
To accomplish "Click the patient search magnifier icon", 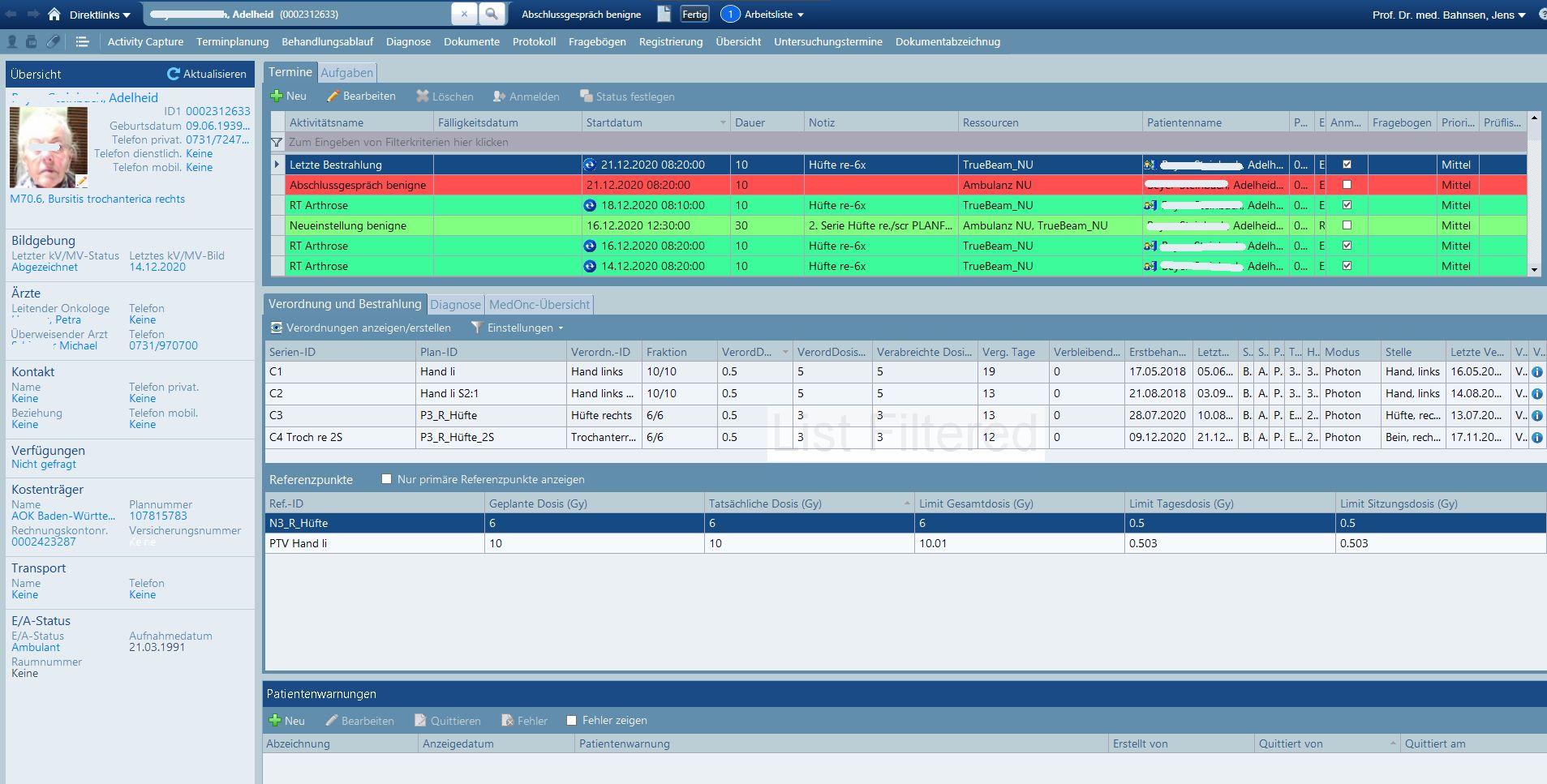I will [x=492, y=14].
